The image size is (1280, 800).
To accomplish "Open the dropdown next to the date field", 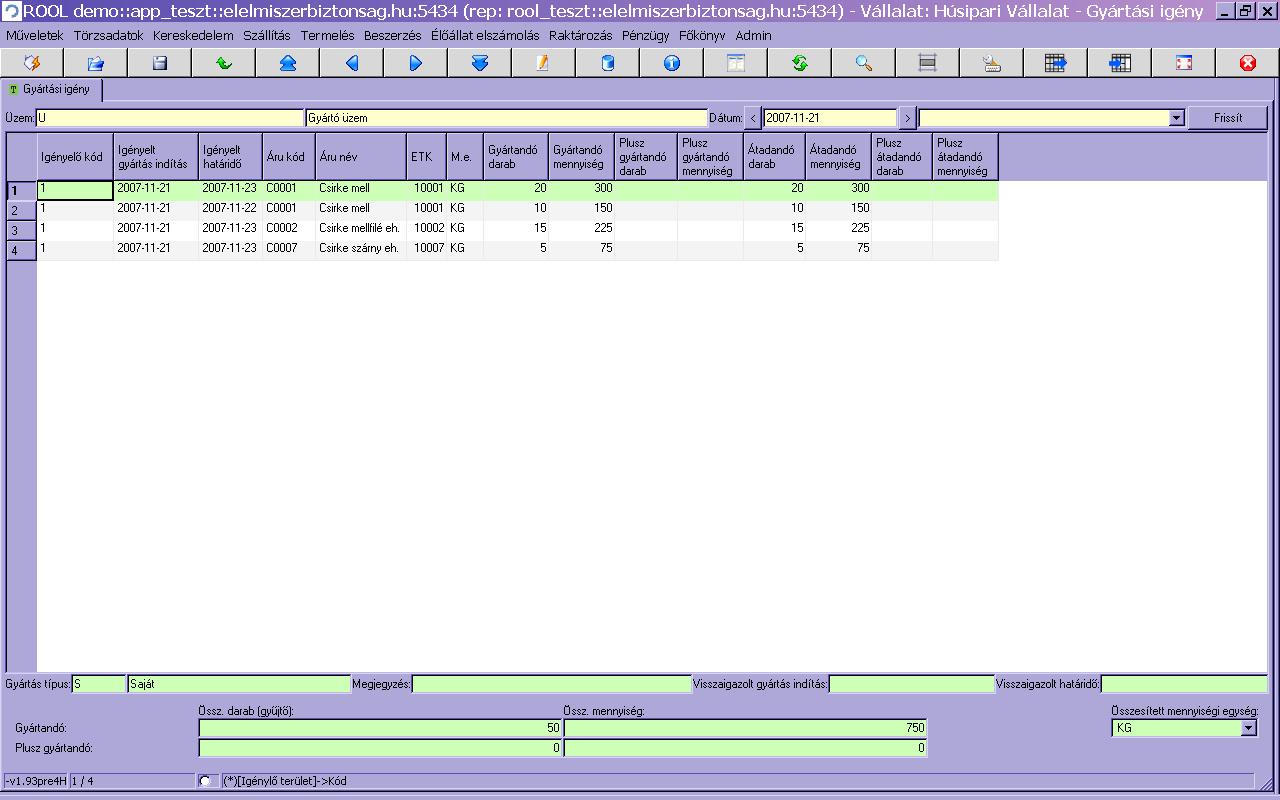I will tap(1176, 118).
